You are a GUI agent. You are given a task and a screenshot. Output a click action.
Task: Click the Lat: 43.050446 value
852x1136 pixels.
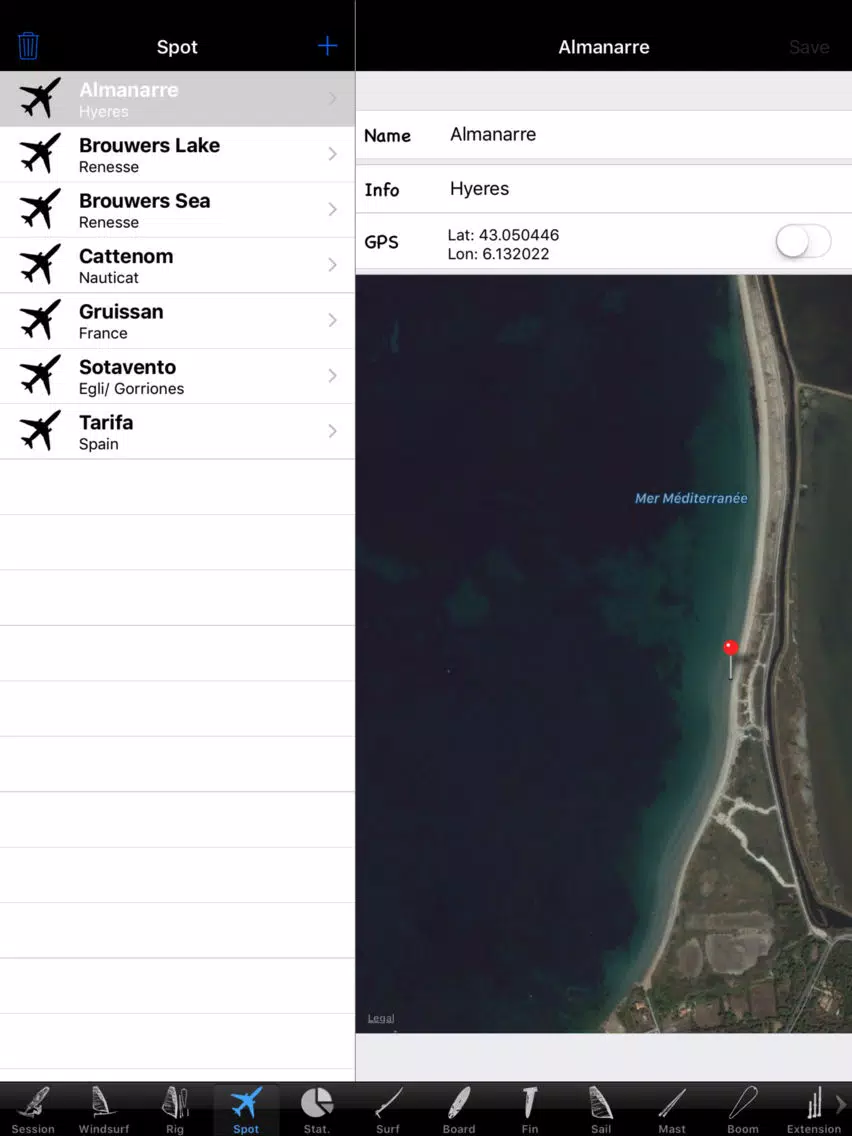click(503, 235)
